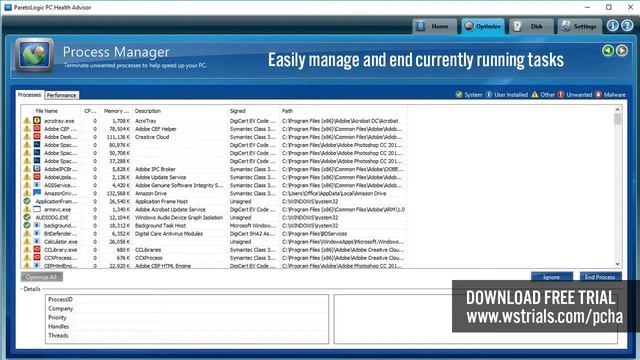Click the acrotray.exe process icon
The width and height of the screenshot is (640, 360).
(37, 120)
